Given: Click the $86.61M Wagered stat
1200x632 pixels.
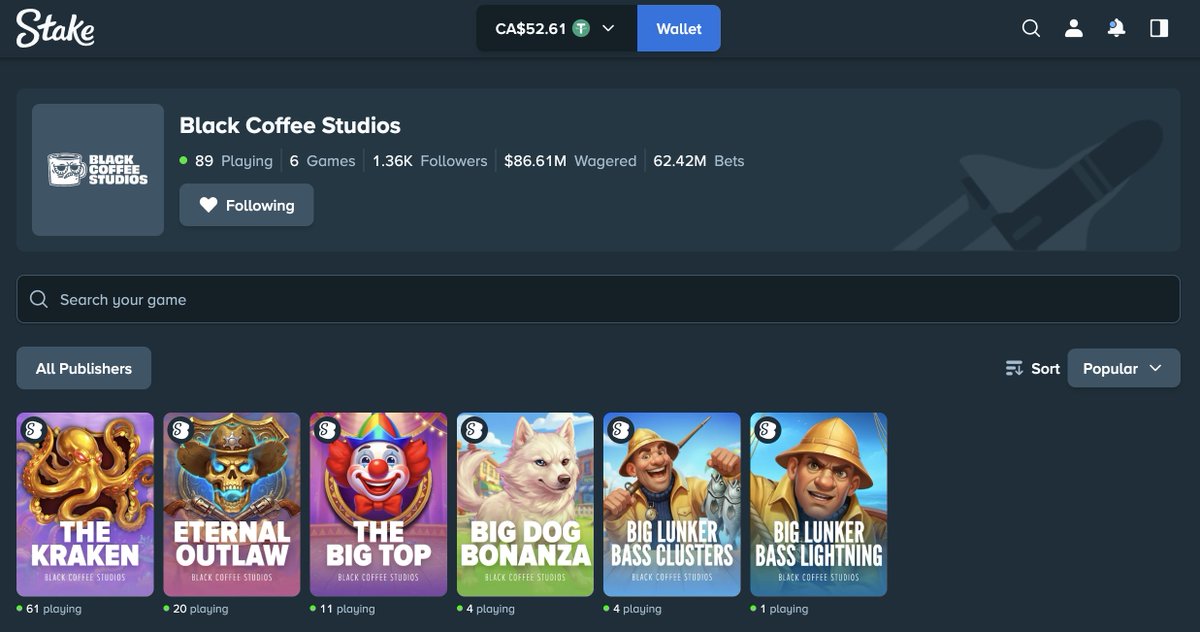Looking at the screenshot, I should (x=570, y=161).
